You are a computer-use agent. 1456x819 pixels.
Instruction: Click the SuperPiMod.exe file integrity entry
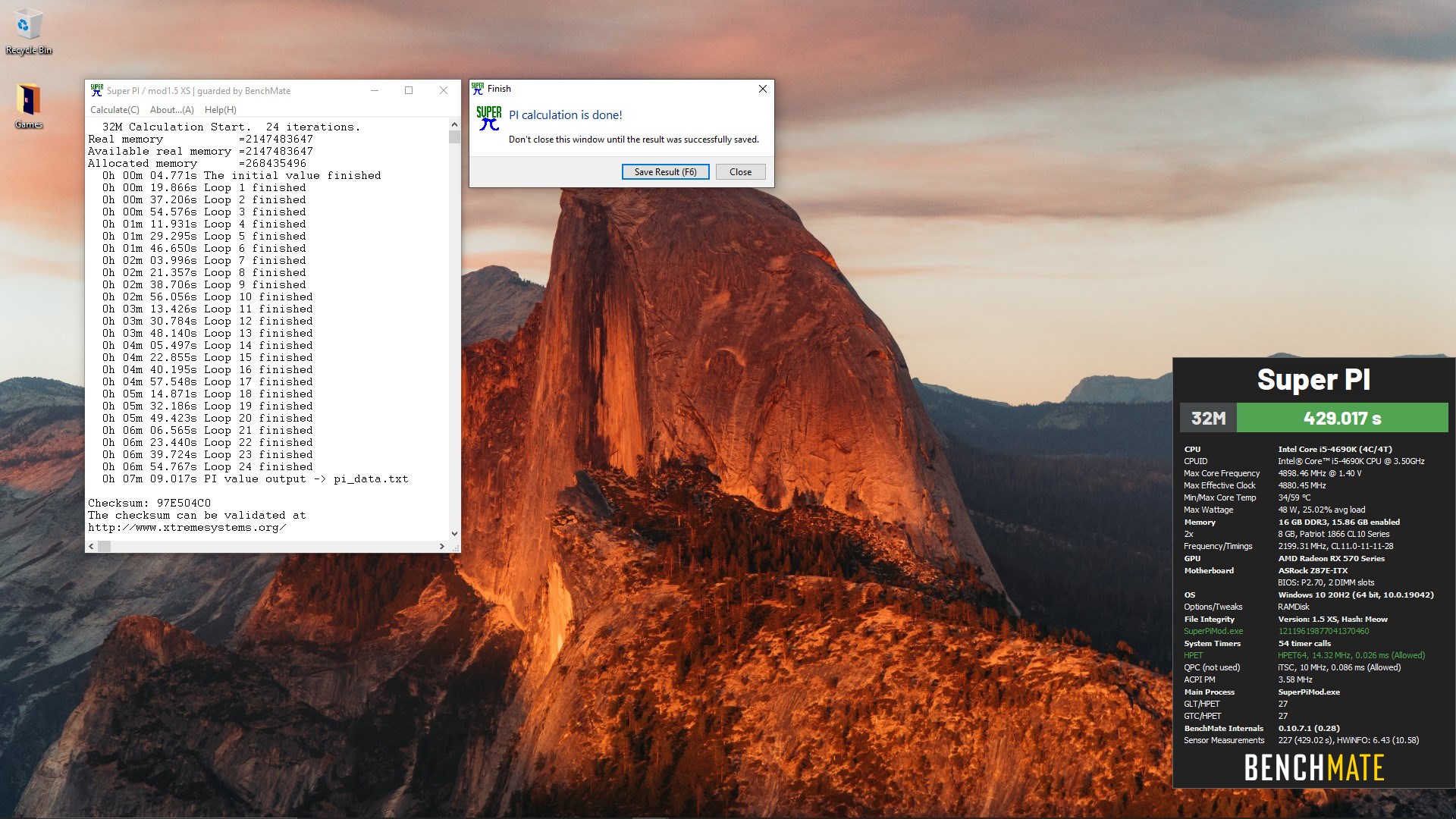[1213, 631]
